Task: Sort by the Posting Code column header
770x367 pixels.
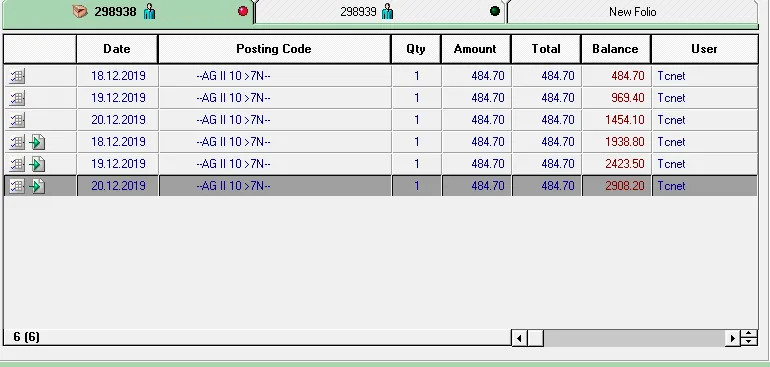Action: [x=274, y=49]
